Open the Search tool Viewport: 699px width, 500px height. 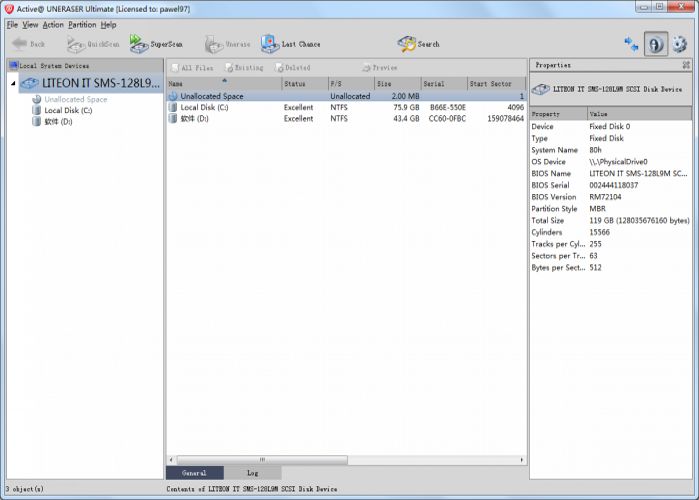418,44
